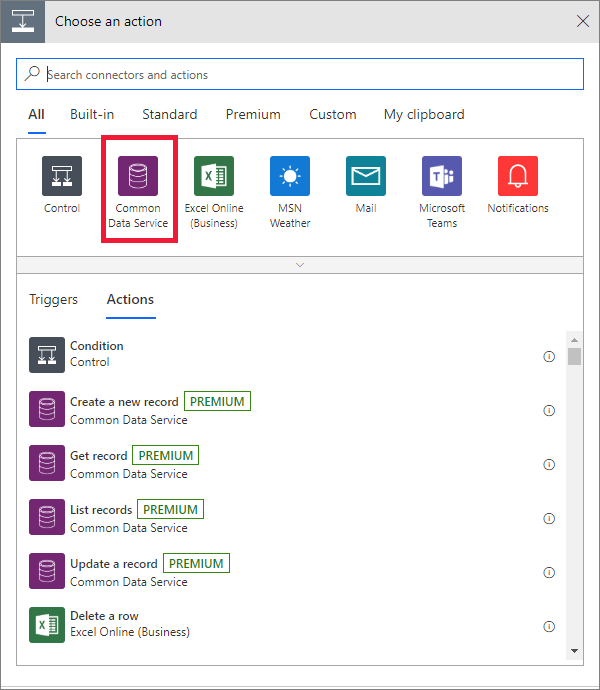
Task: Pick the Mail connector icon
Action: coord(366,176)
